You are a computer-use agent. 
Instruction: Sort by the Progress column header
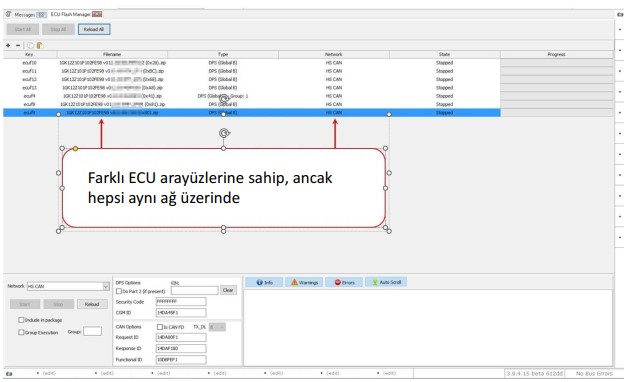point(556,55)
